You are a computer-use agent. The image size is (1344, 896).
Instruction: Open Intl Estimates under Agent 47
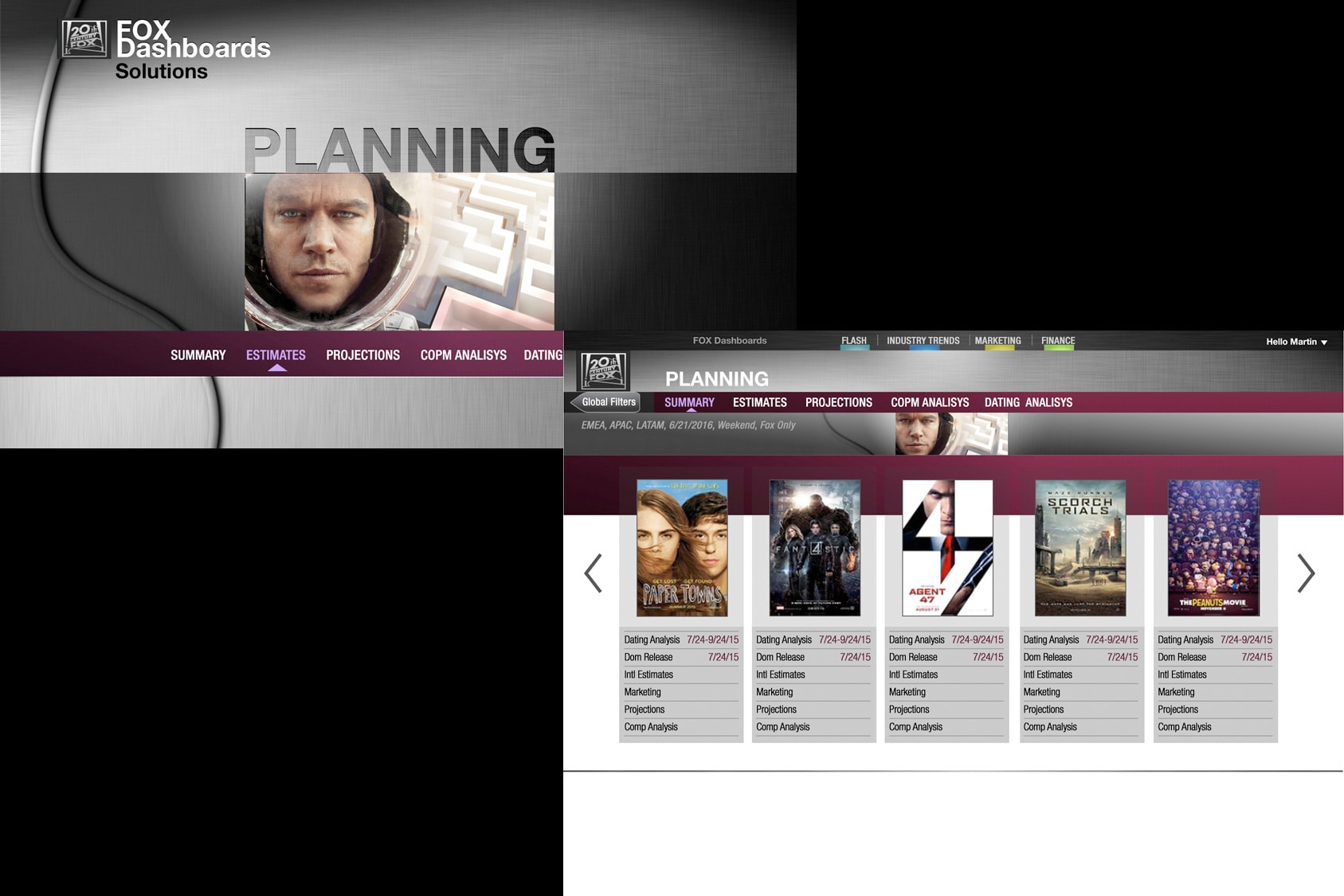pyautogui.click(x=946, y=675)
